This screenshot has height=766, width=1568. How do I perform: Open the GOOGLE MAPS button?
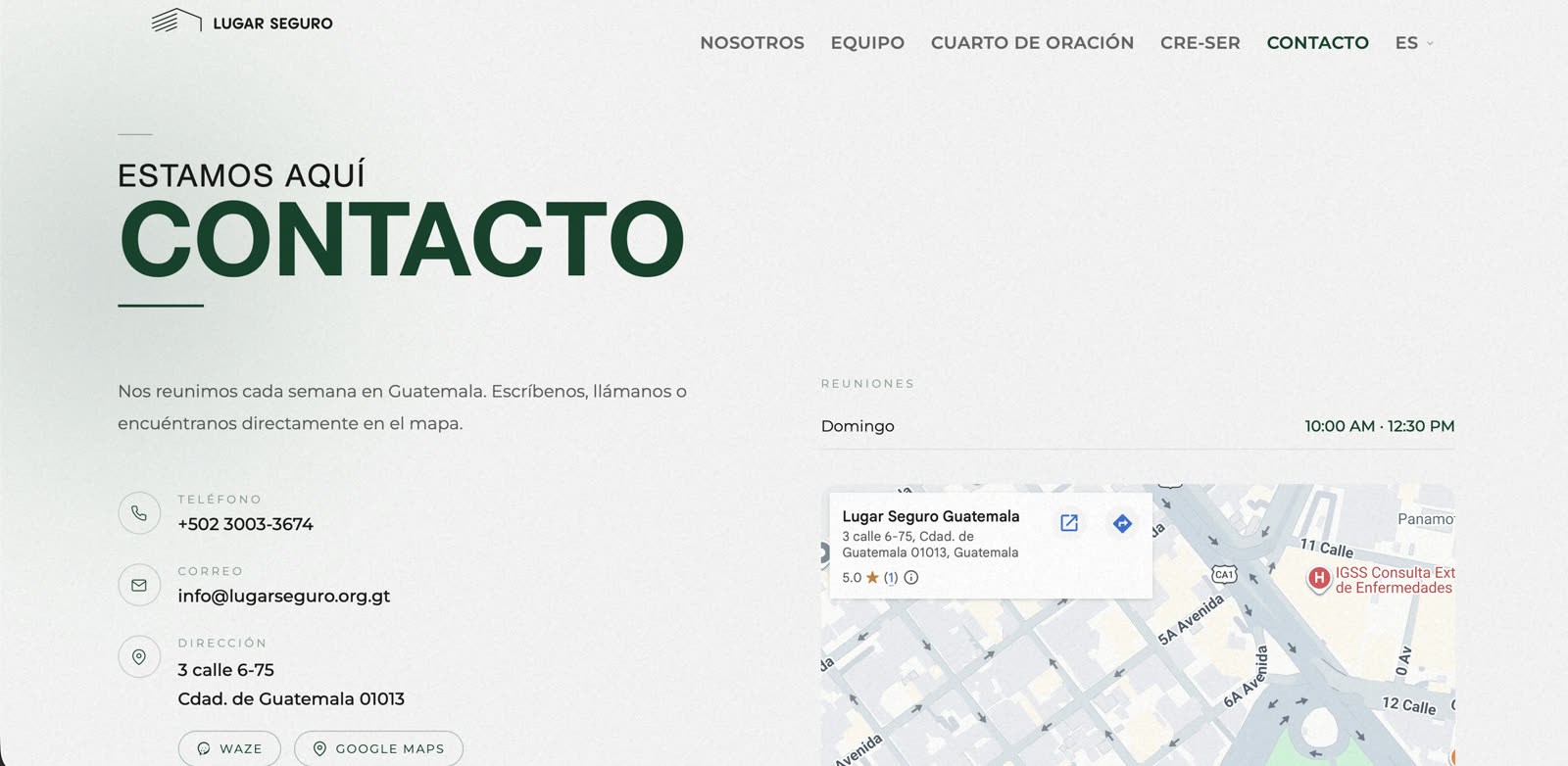coord(378,748)
